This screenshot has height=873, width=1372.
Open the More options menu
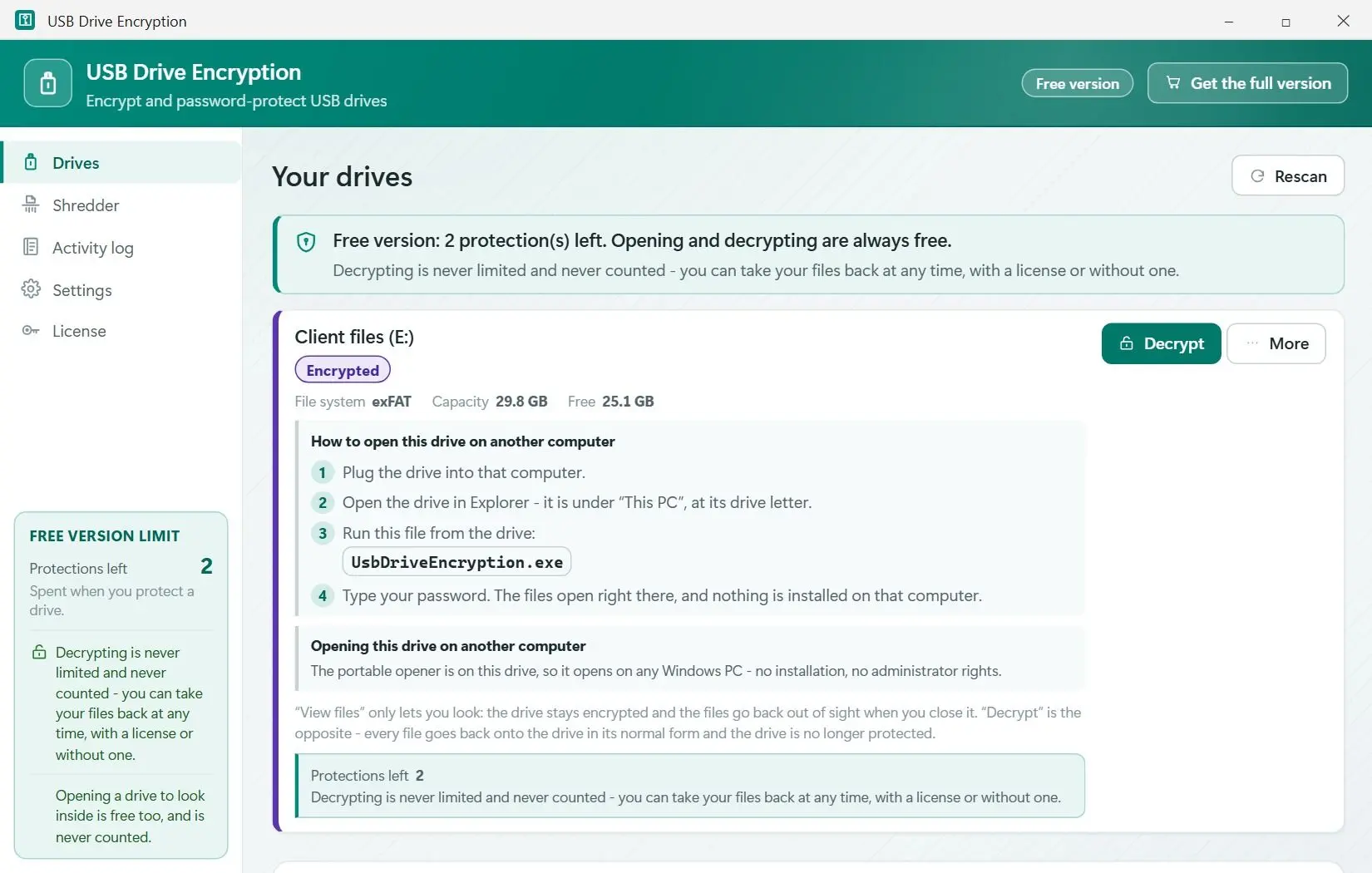click(1276, 343)
